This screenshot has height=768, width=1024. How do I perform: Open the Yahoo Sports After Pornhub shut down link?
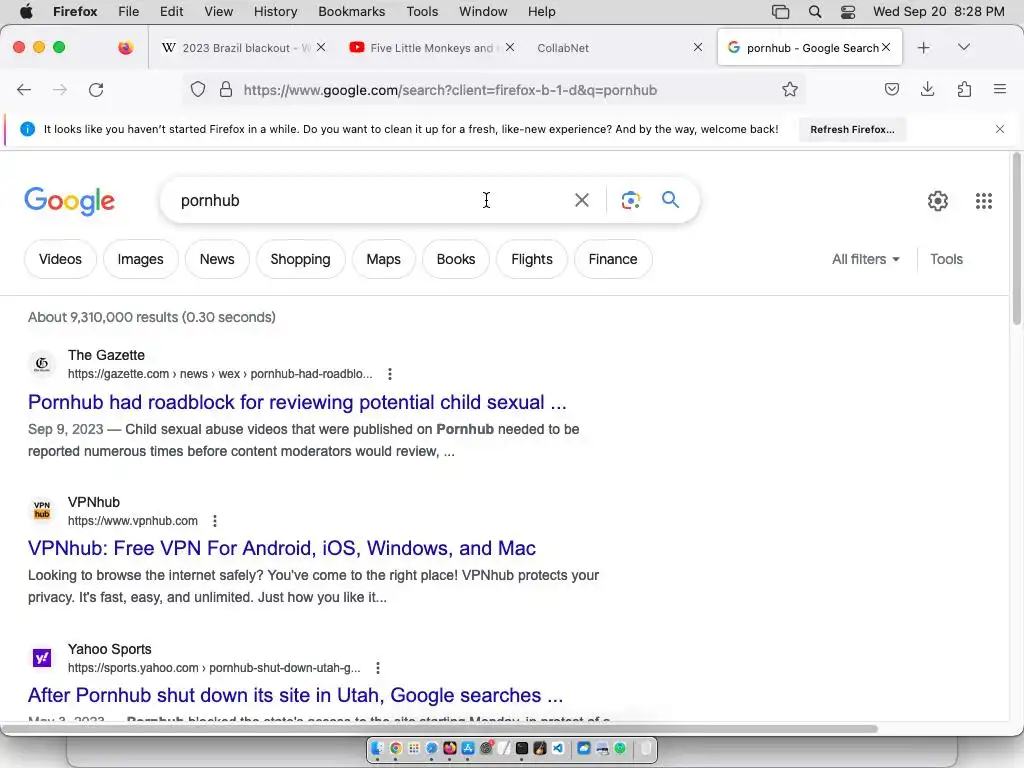[x=295, y=695]
